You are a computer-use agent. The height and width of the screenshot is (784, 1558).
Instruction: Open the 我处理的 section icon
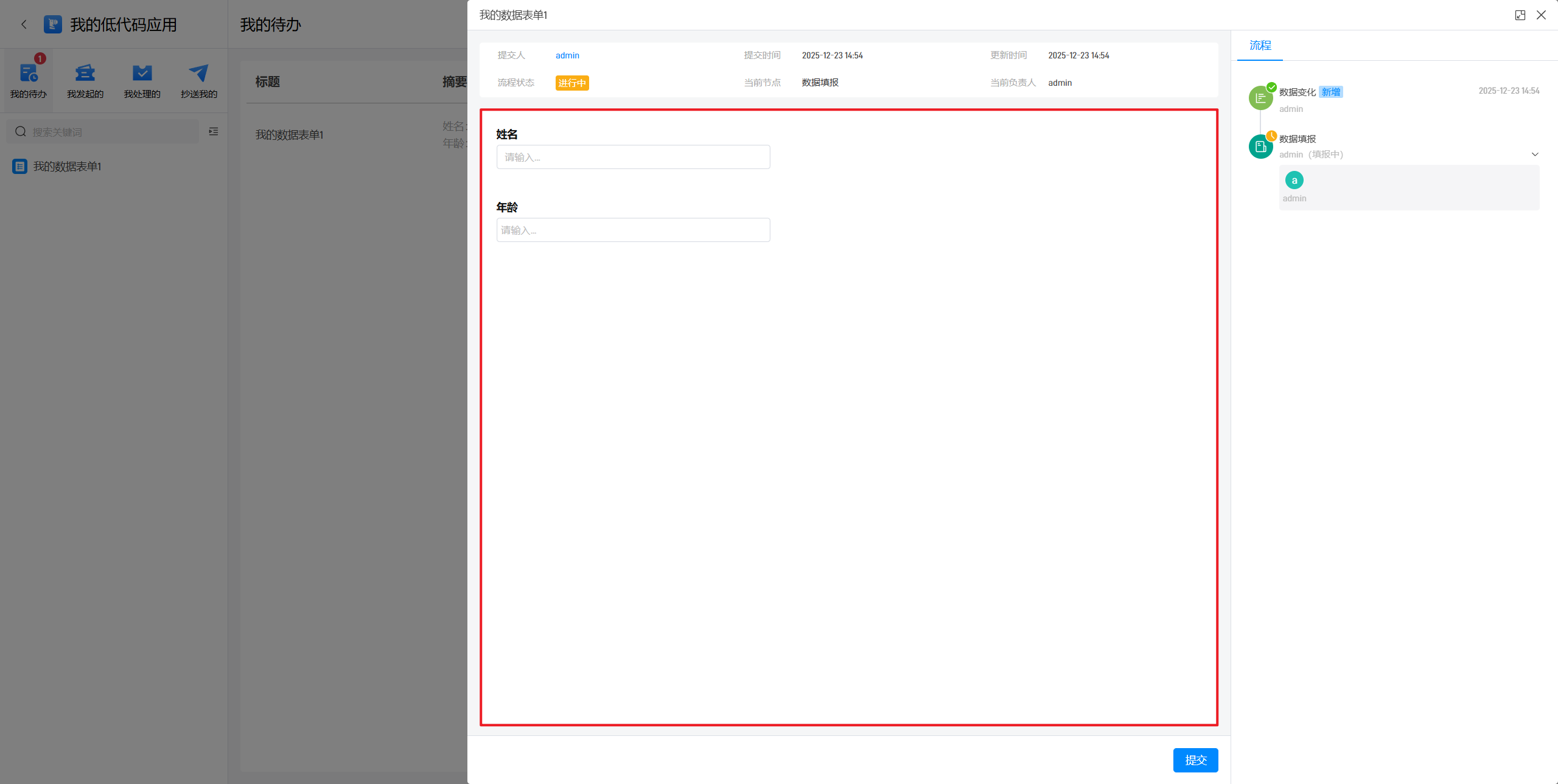(x=142, y=74)
